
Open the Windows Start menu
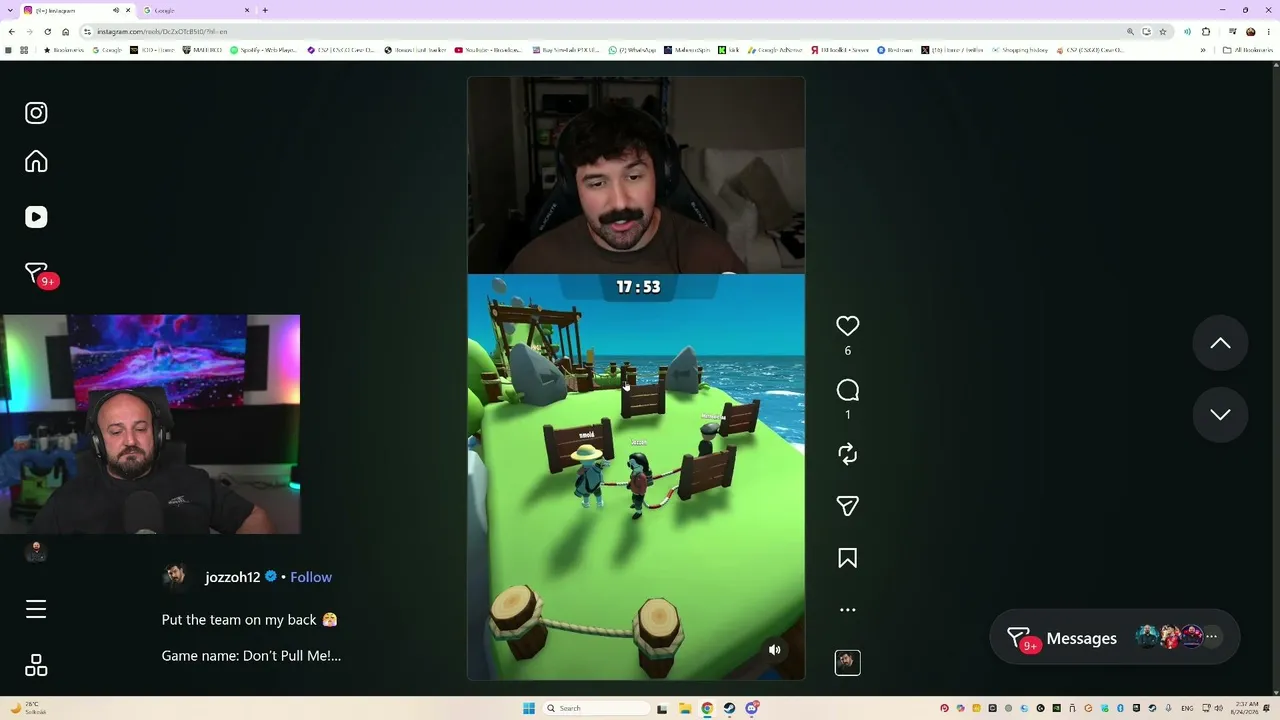tap(529, 708)
